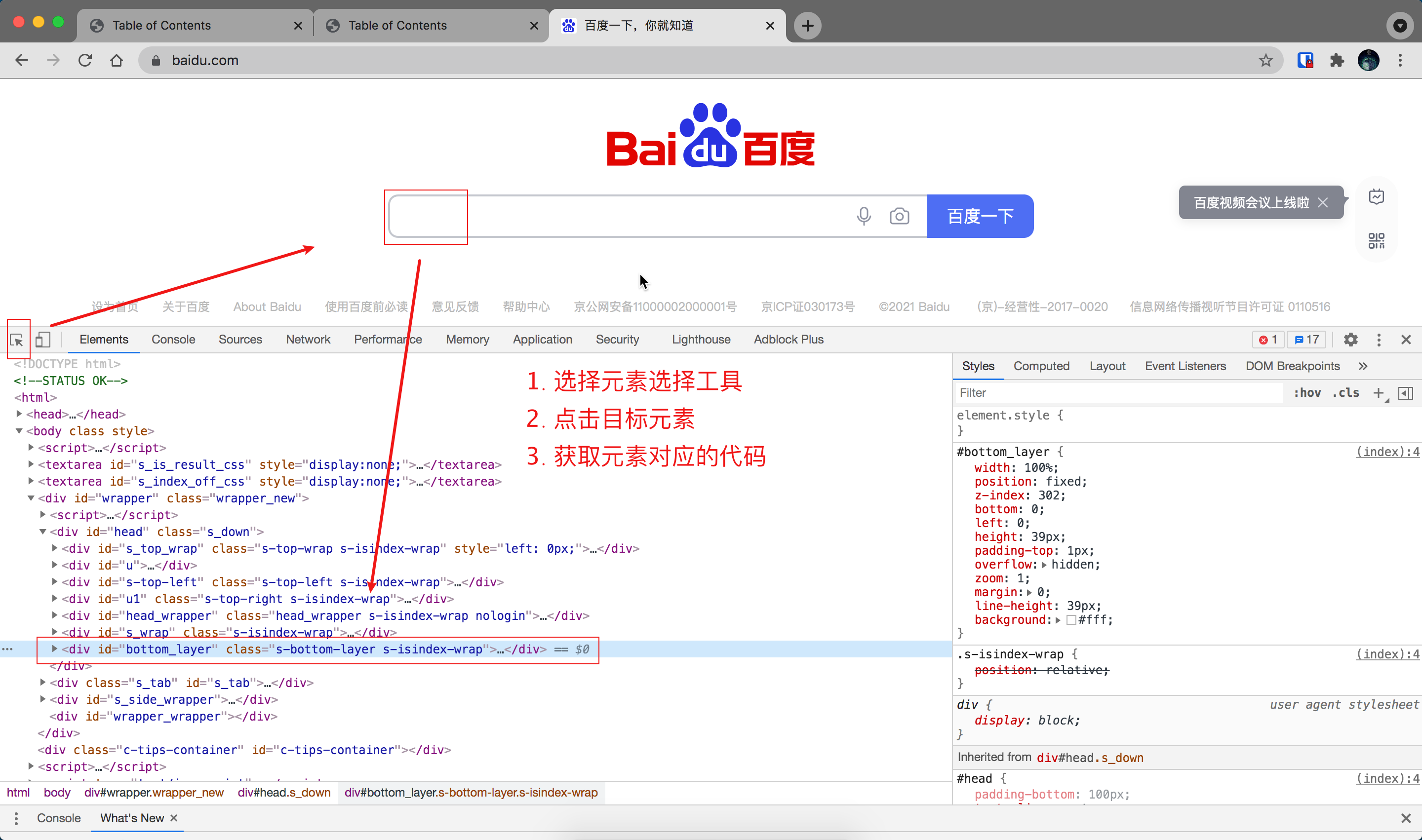Switch to the Network tab
Viewport: 1422px width, 840px height.
click(x=308, y=340)
